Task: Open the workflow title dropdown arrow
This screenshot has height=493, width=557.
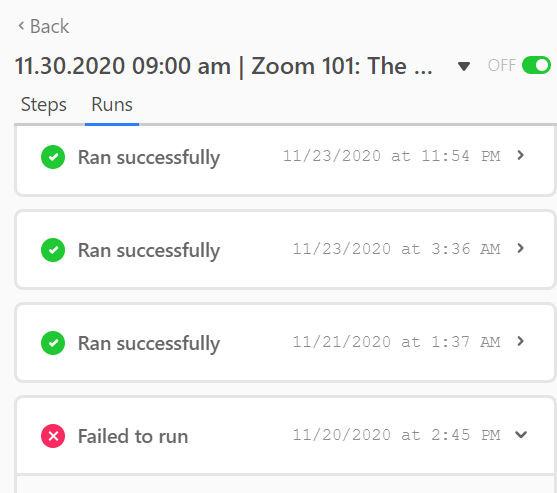Action: [464, 66]
